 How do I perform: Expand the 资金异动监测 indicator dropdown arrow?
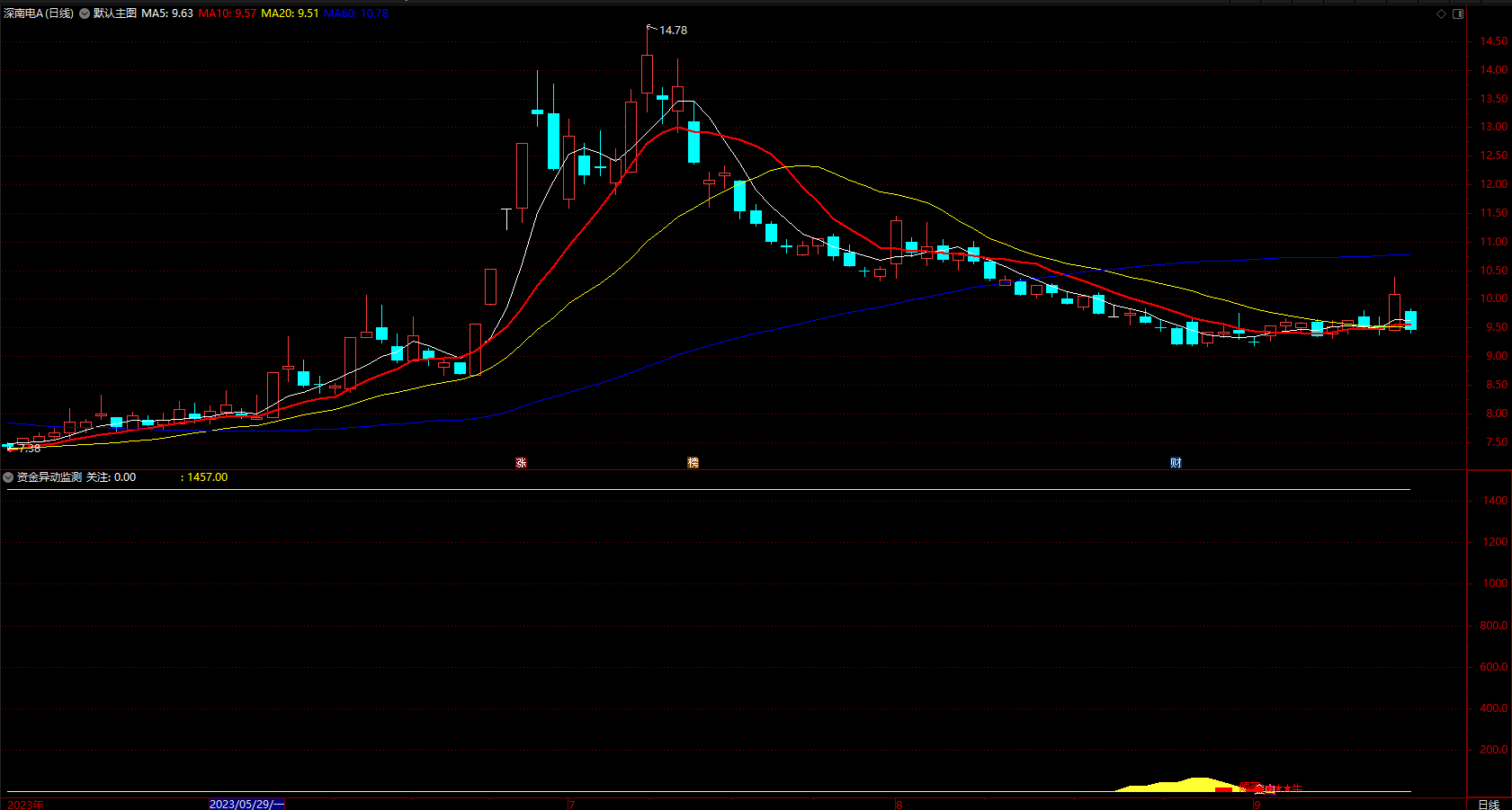[8, 477]
